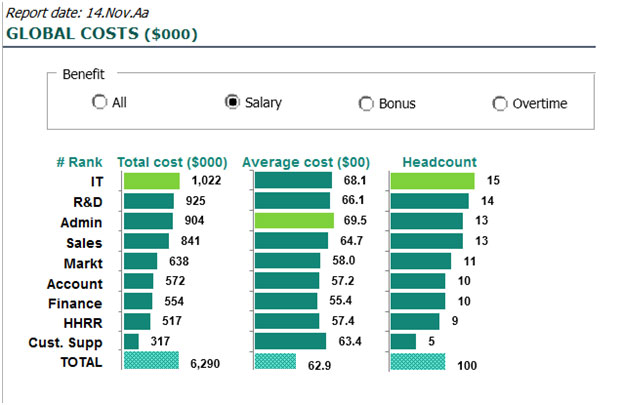The width and height of the screenshot is (625, 405).
Task: Click the 63.4 average cost value
Action: pyautogui.click(x=350, y=341)
